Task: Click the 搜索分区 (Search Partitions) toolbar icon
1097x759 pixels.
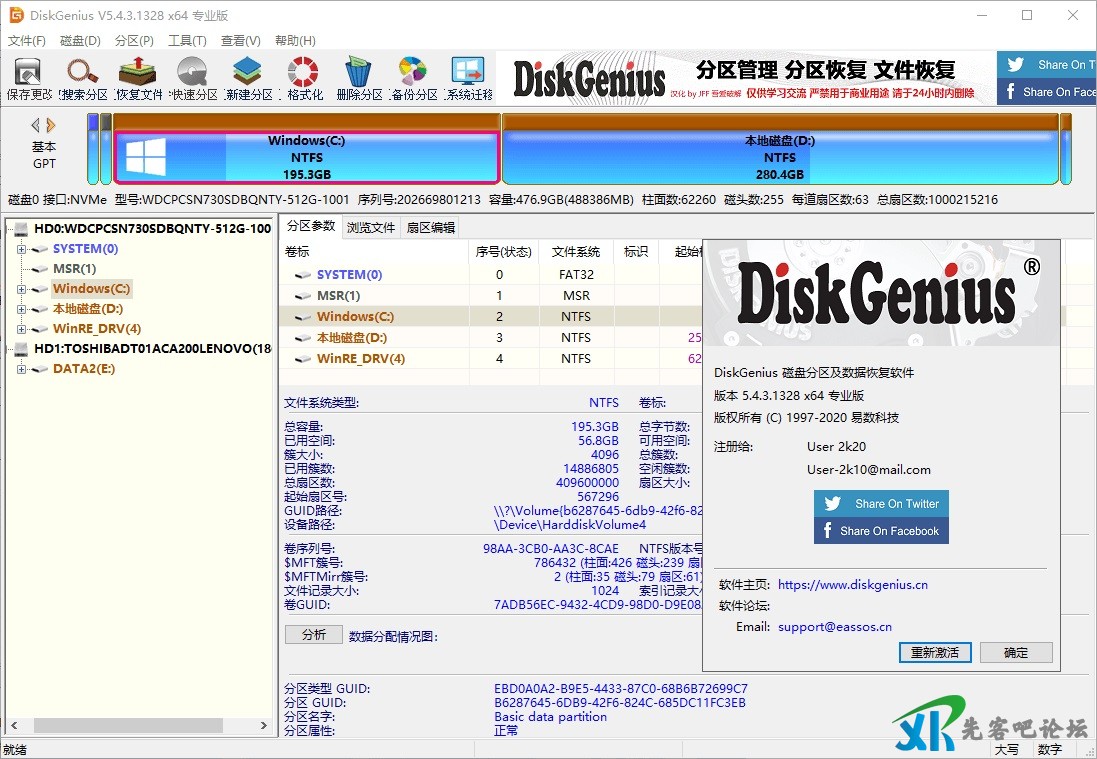Action: pos(83,78)
